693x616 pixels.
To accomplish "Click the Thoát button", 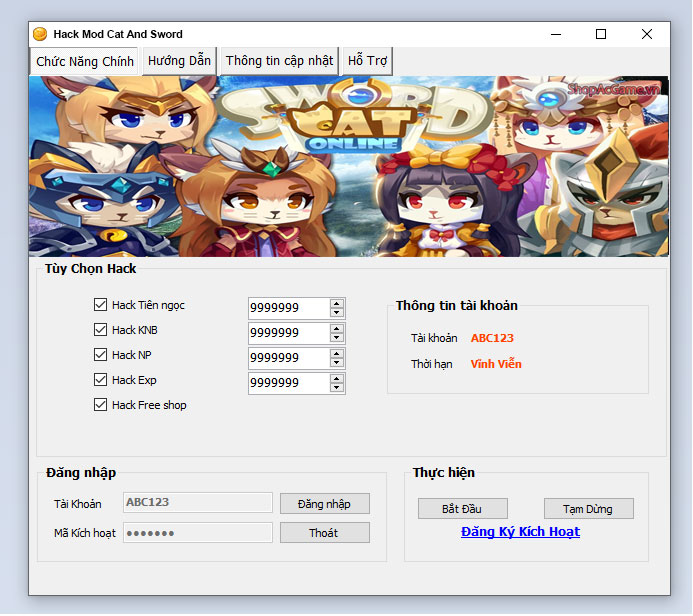I will (x=325, y=533).
